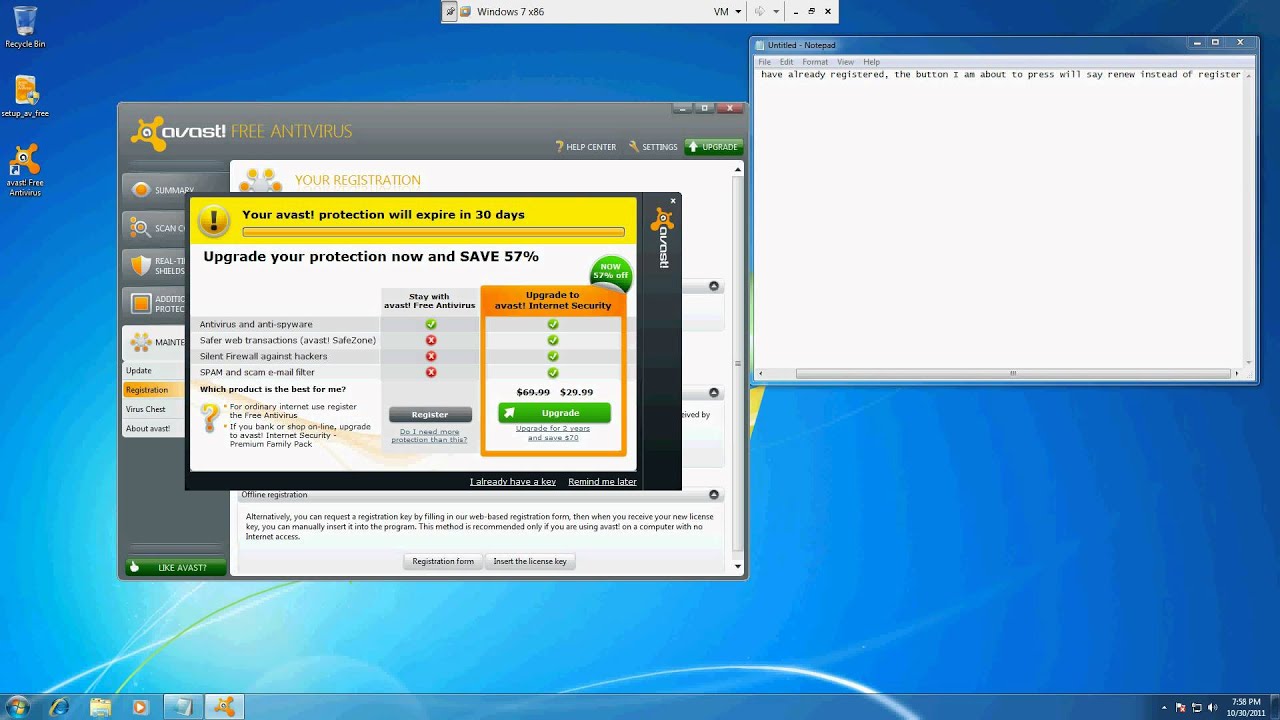Select the Real-Time Shields sidebar tab
This screenshot has width=1280, height=720.
coord(155,266)
